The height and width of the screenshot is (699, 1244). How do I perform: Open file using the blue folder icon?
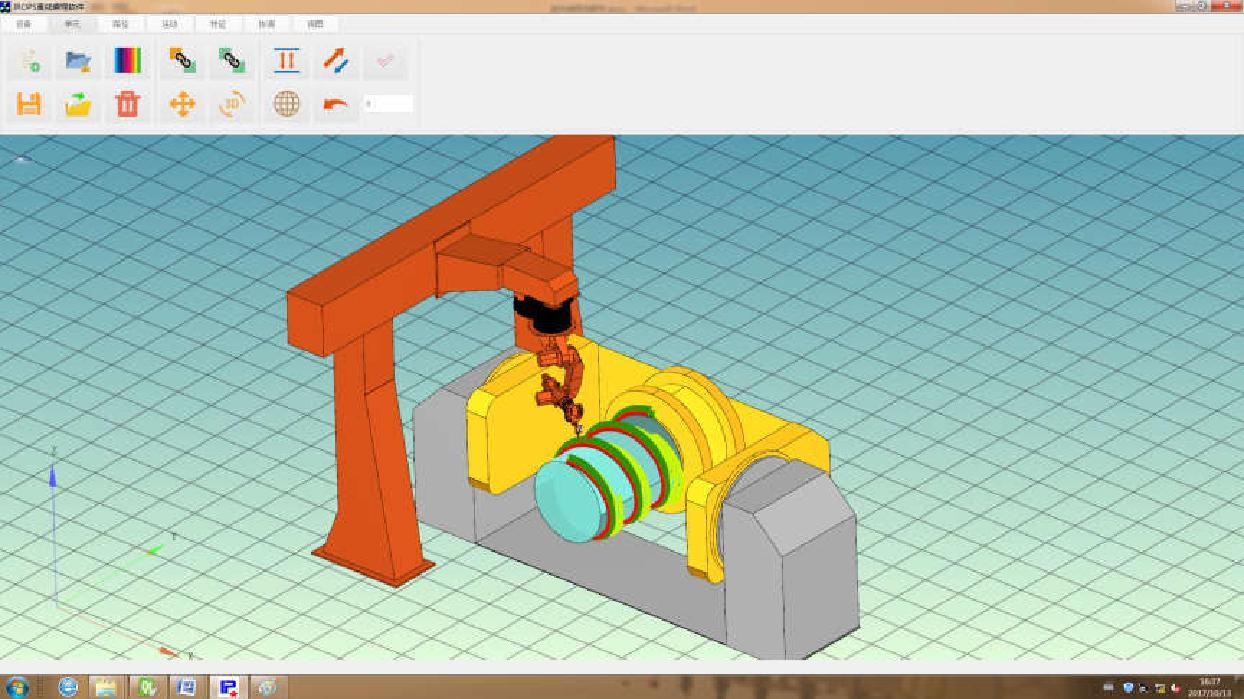78,62
